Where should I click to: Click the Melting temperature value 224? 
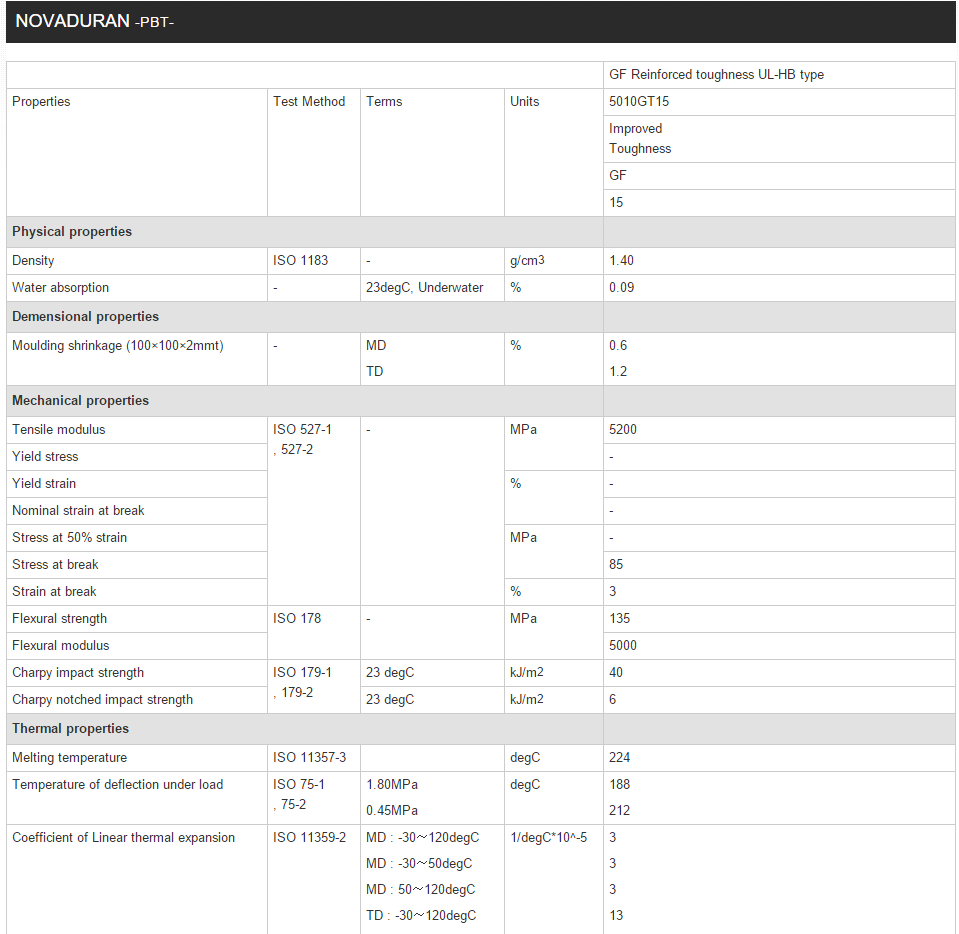pos(619,758)
